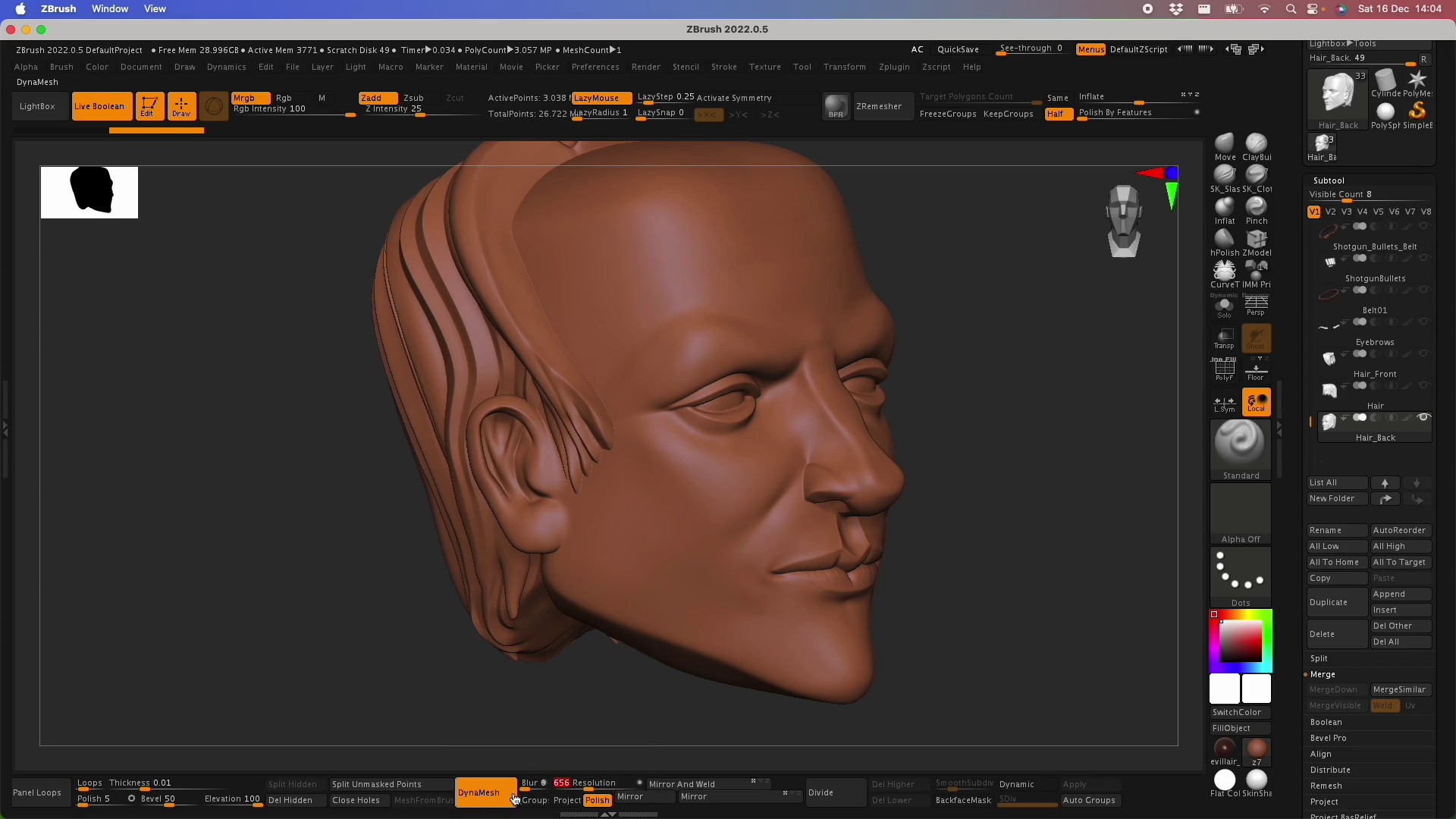1456x819 pixels.
Task: Expand the Align section
Action: [x=1320, y=754]
